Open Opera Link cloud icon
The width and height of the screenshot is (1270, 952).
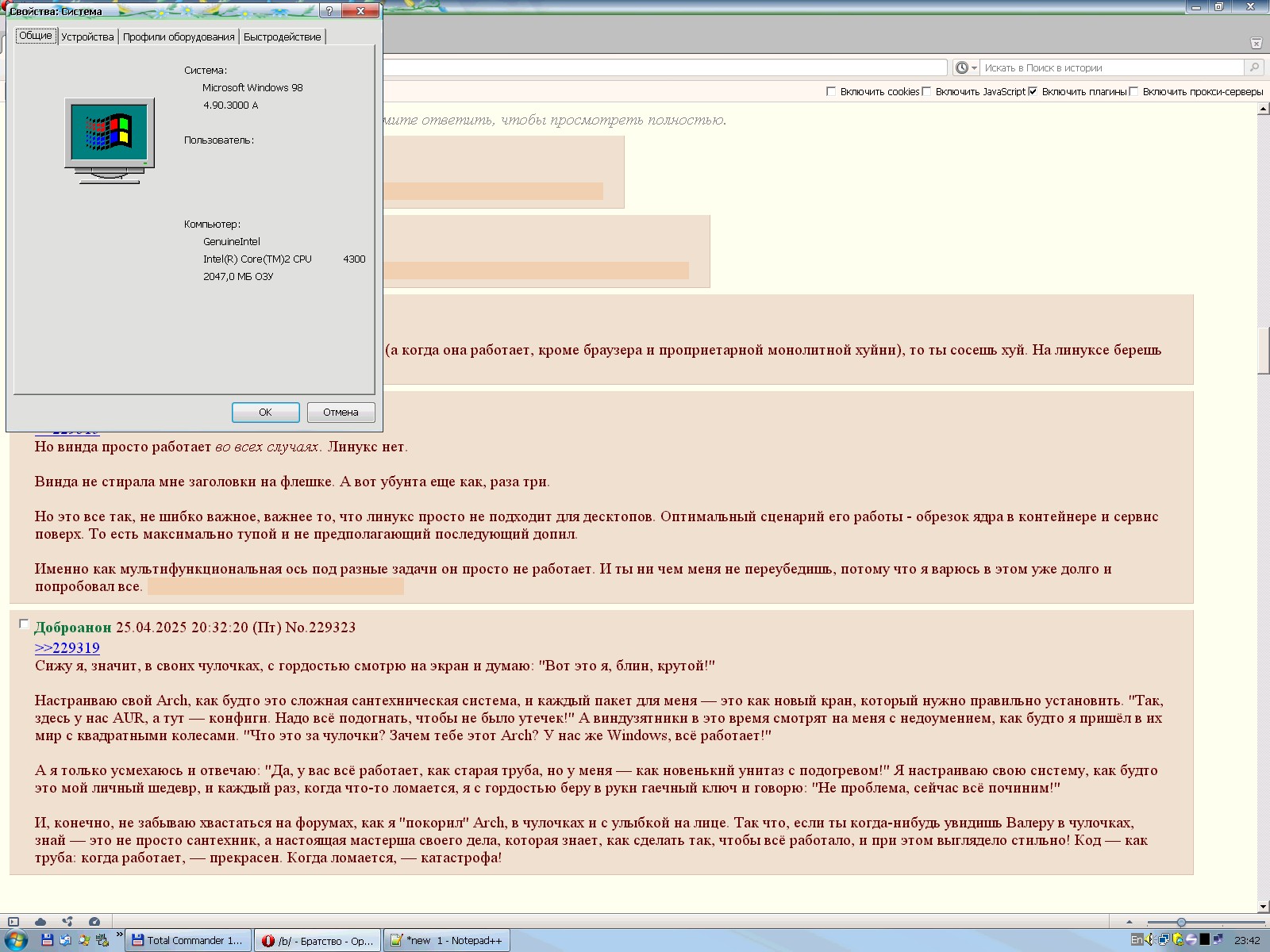(x=40, y=922)
